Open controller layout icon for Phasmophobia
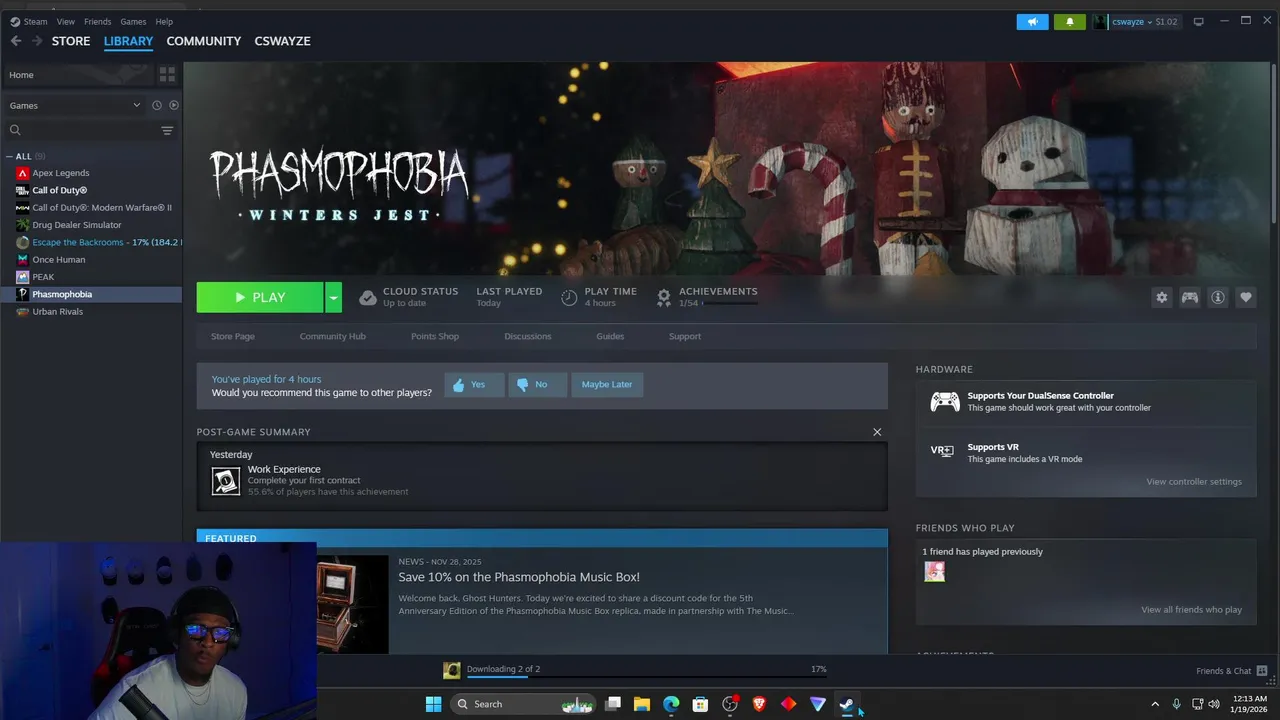Viewport: 1280px width, 720px height. (1189, 297)
